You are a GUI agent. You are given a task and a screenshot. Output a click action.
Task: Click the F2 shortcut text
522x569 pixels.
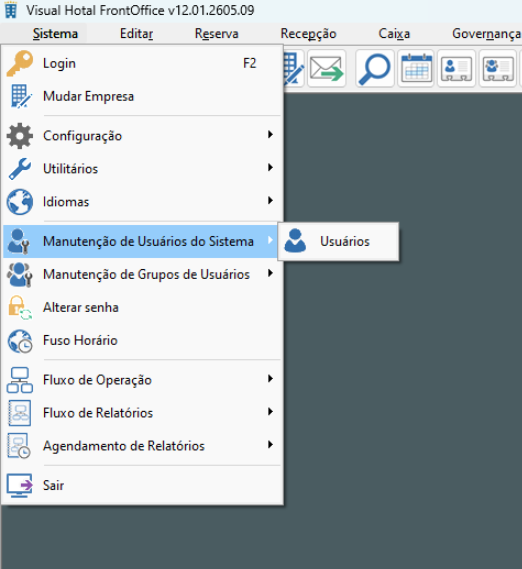pyautogui.click(x=250, y=64)
